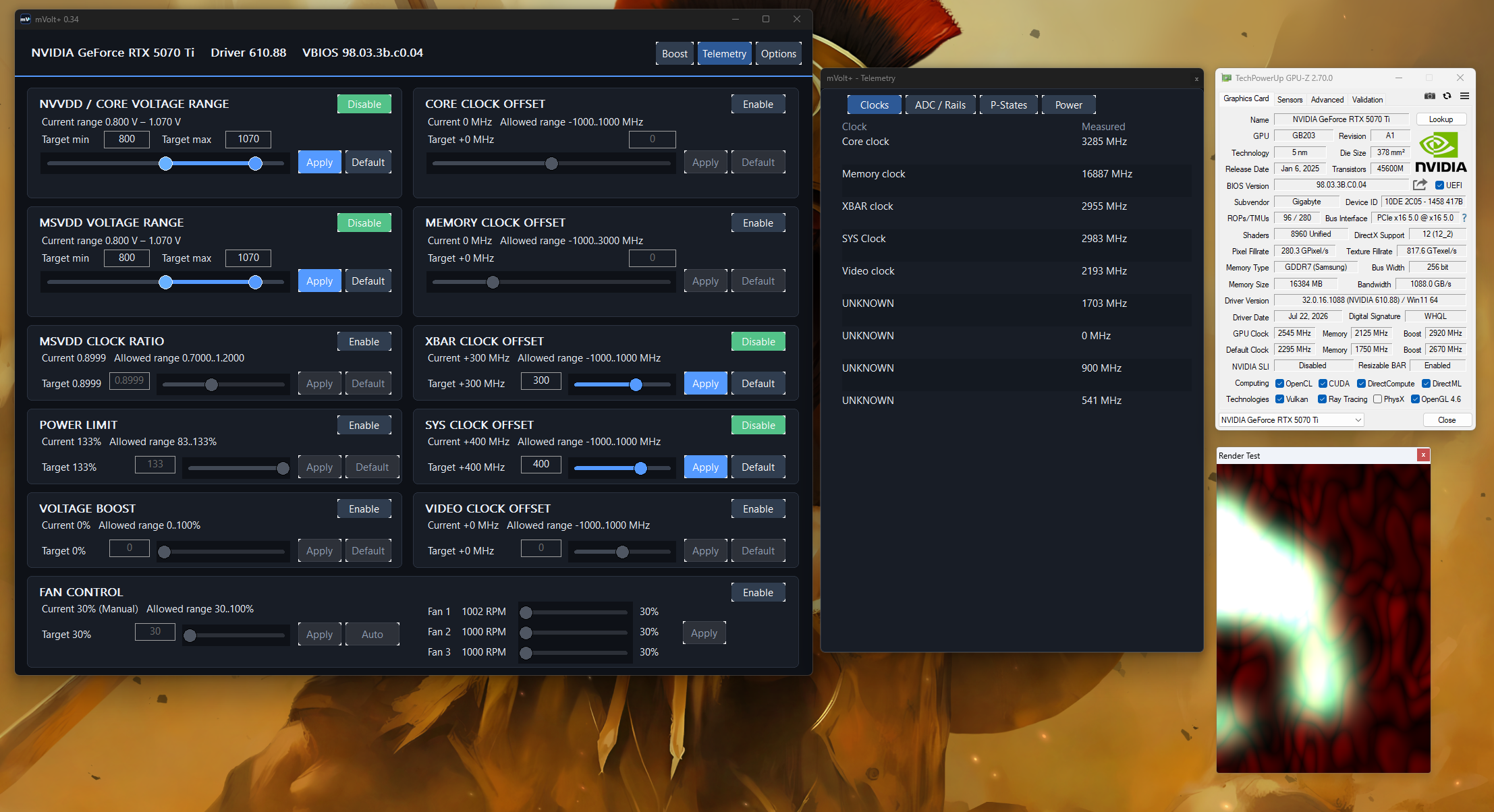Click SYS target offset input field

click(541, 464)
